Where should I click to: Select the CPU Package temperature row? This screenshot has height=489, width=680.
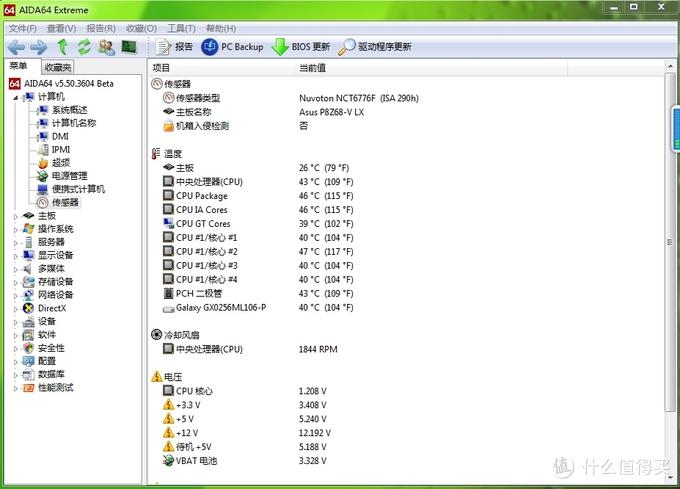(258, 196)
